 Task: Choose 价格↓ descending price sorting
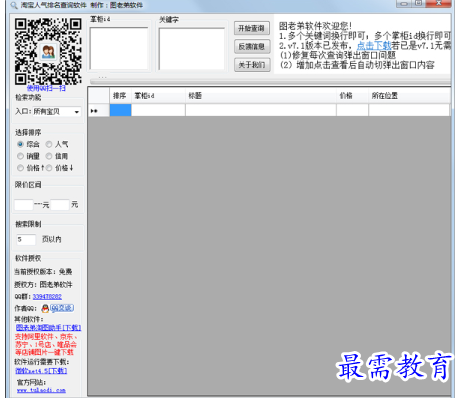[49, 168]
